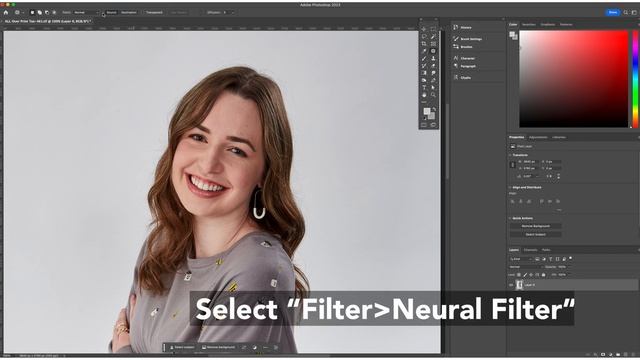This screenshot has height=360, width=640.
Task: Open the Patch mode dropdown (Normal)
Action: [x=86, y=13]
